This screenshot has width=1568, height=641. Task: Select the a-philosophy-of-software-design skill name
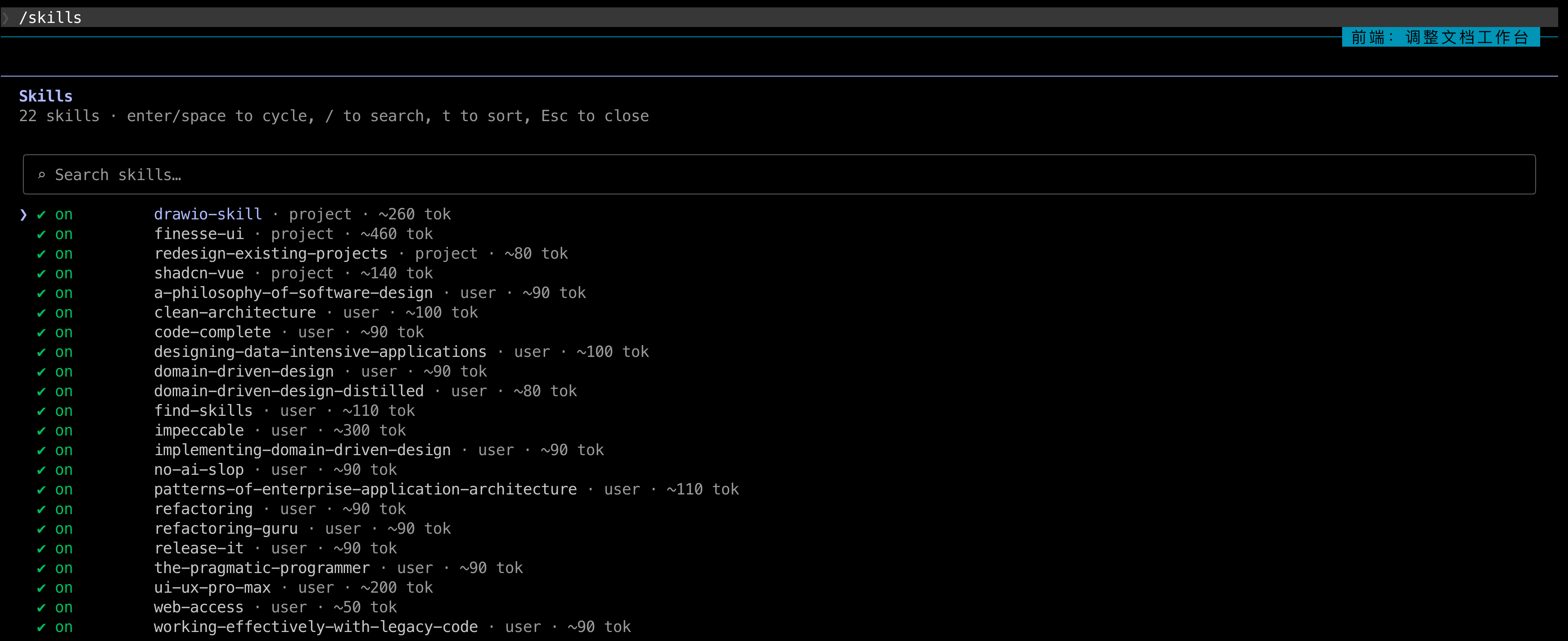tap(293, 293)
